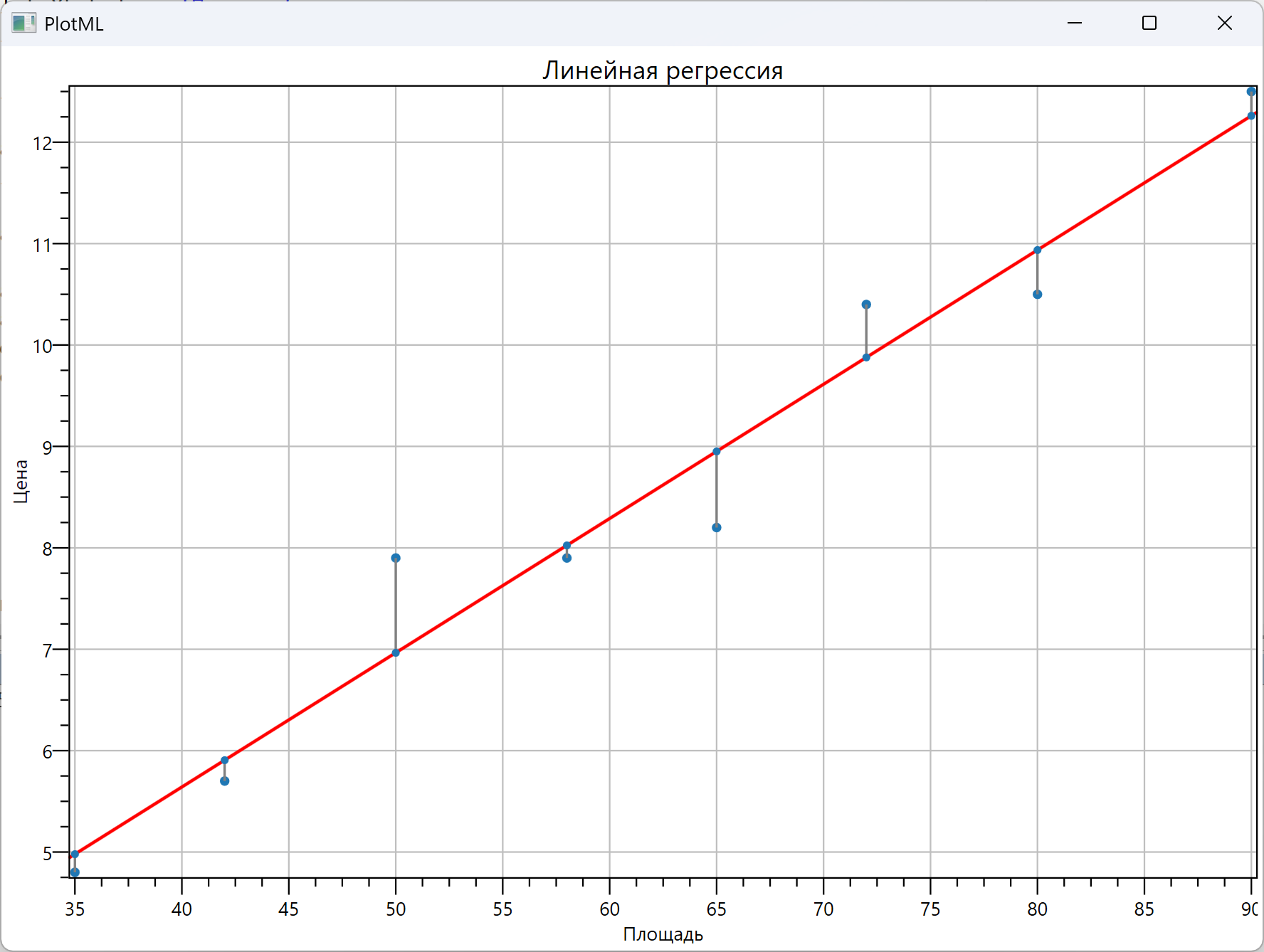Click the bottom-left data point at area 35

click(x=75, y=872)
